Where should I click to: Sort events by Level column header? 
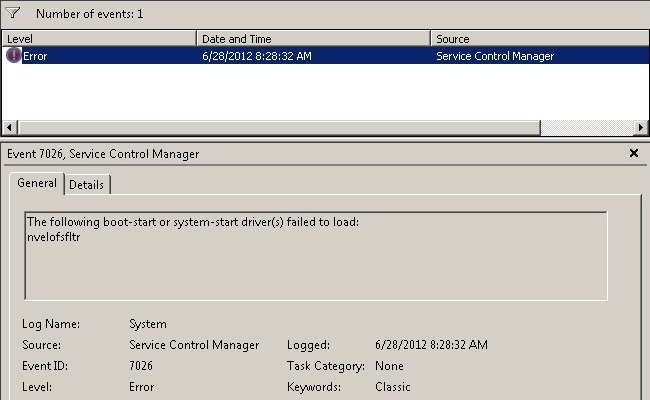coord(98,38)
